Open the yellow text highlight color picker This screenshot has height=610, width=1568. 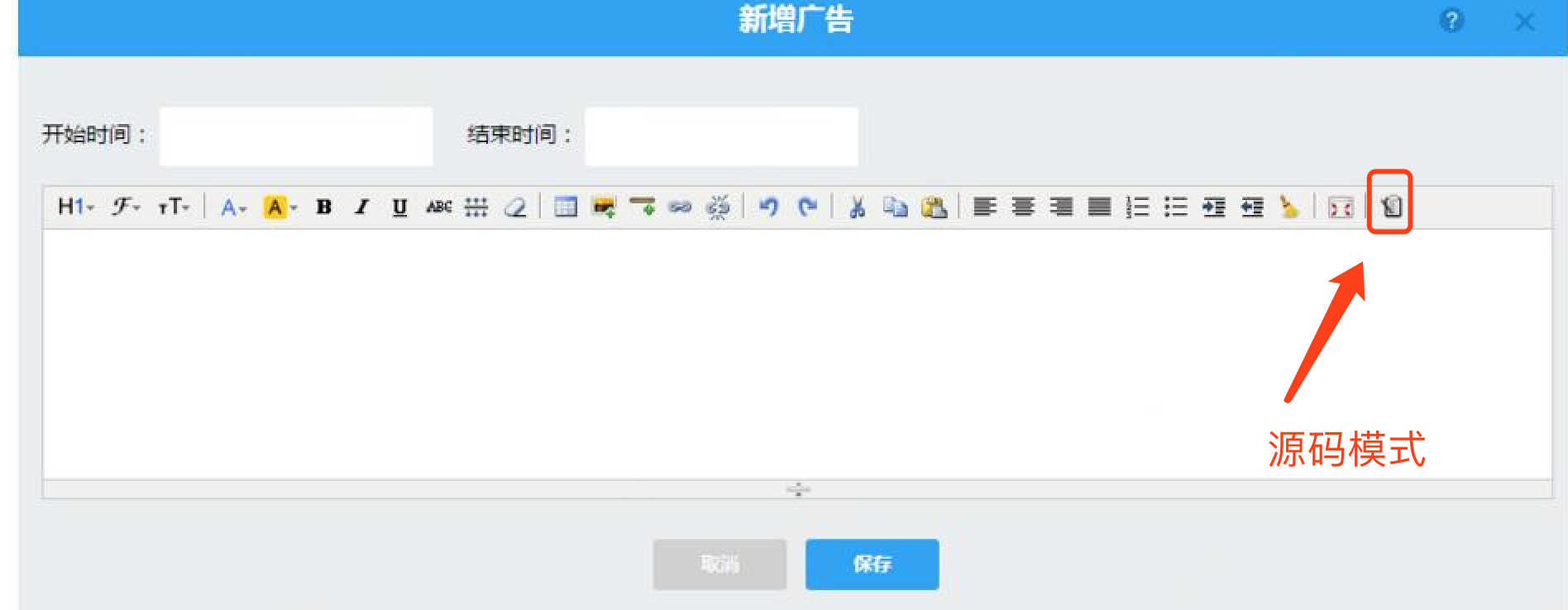point(279,207)
